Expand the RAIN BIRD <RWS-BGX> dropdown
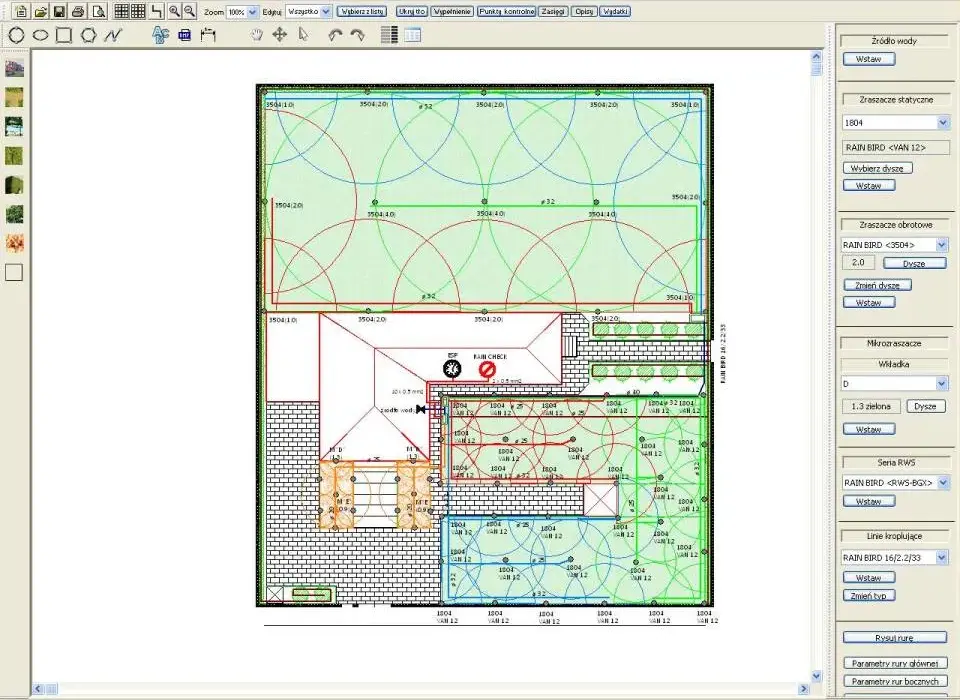960x700 pixels. [943, 483]
